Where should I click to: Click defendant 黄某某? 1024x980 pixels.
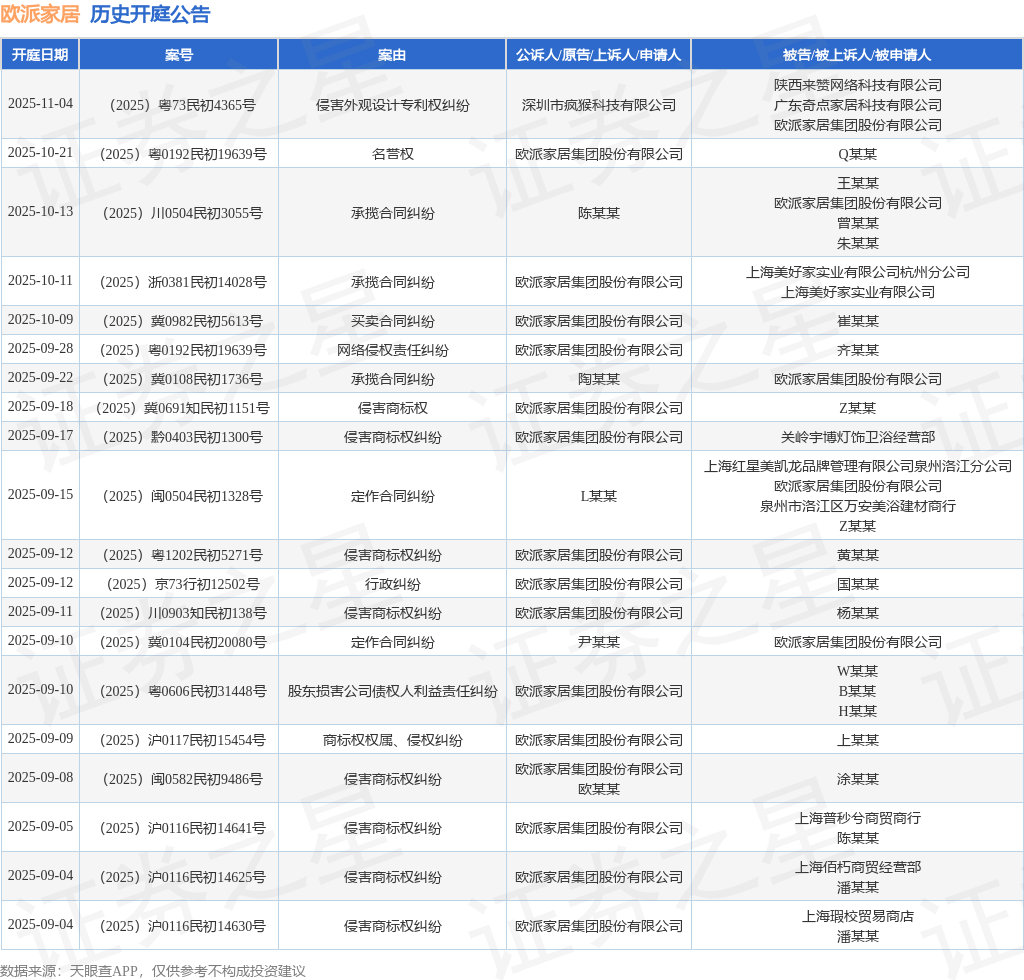pyautogui.click(x=857, y=555)
